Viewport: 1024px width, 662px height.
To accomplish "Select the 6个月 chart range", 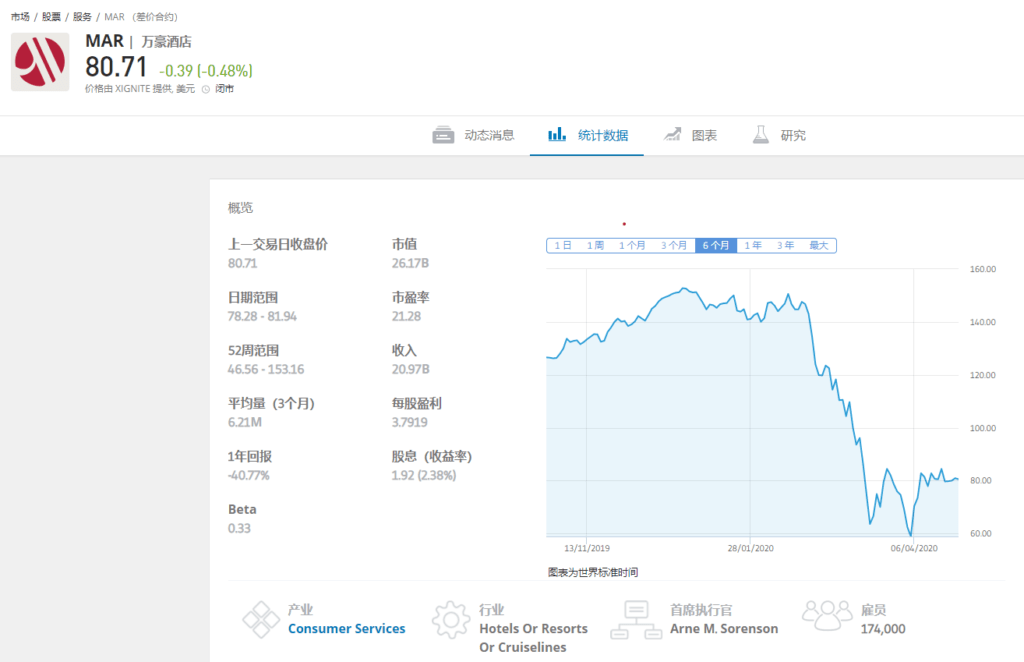I will coord(716,245).
